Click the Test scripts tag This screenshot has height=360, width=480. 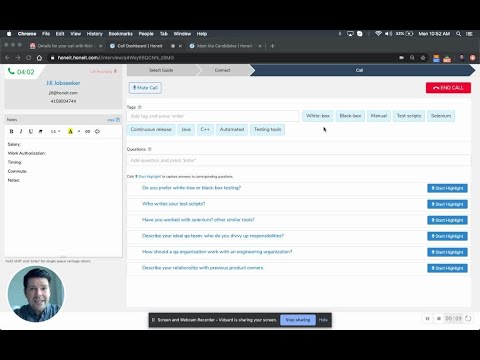pos(409,116)
